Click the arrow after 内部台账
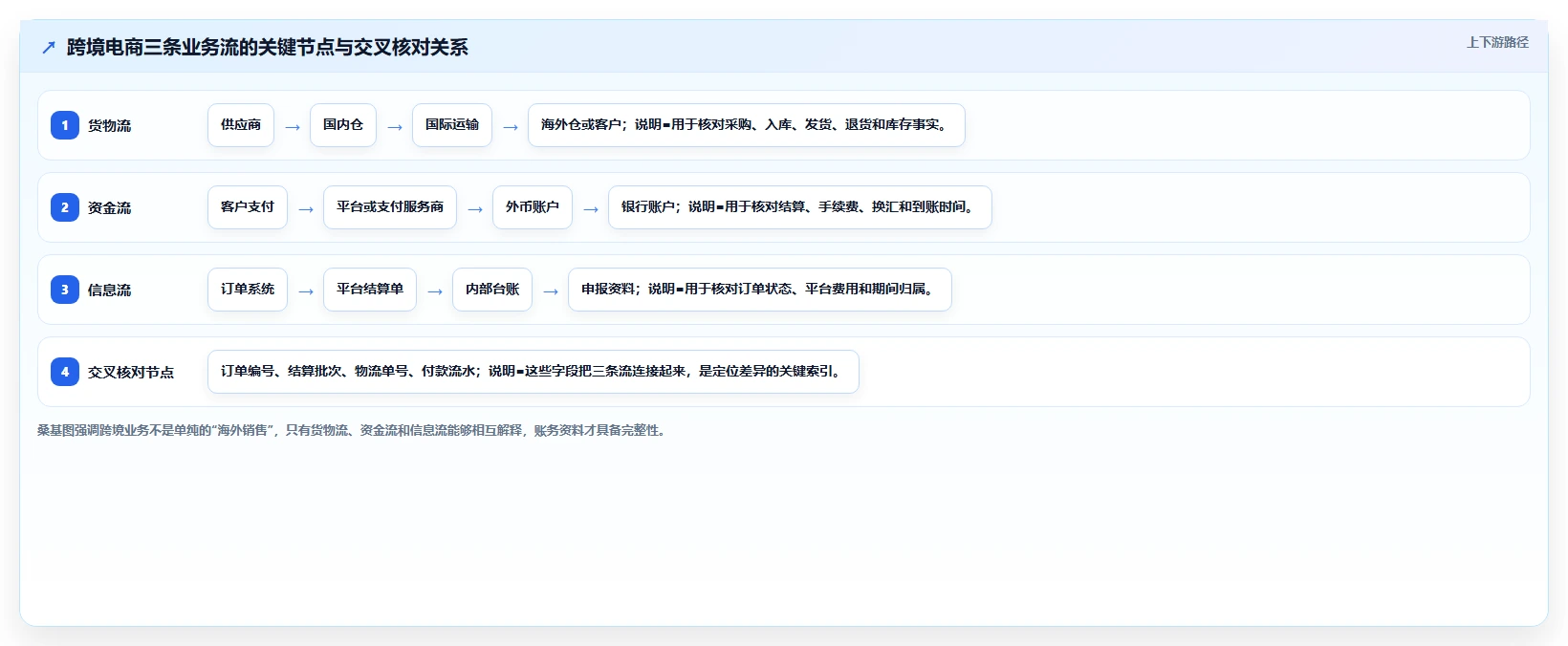 pos(551,291)
